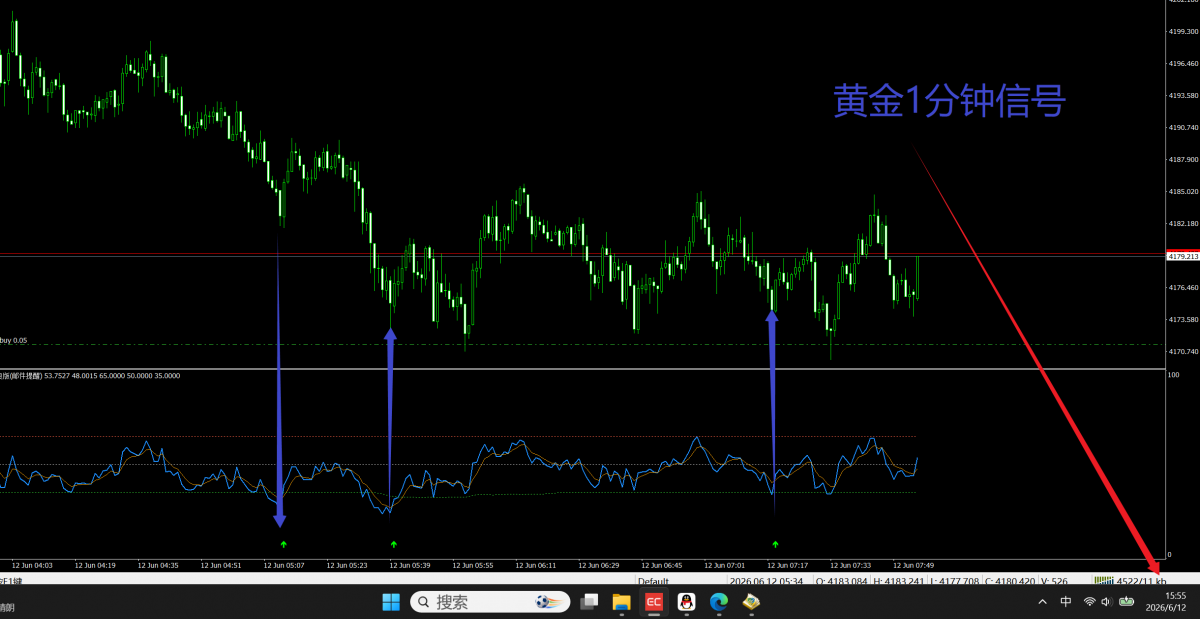Click the open price O: 4183.084
1200x619 pixels.
point(842,581)
